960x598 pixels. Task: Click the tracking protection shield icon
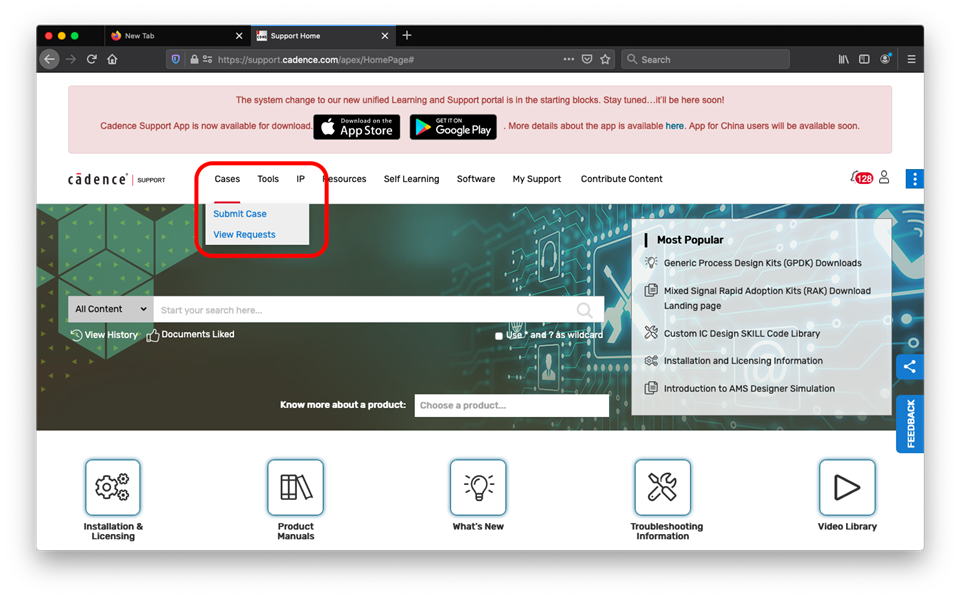pos(176,59)
